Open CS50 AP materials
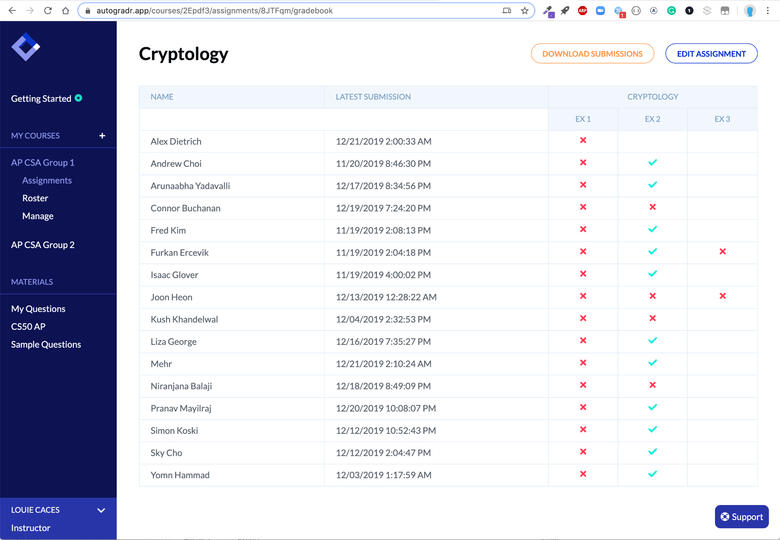 click(28, 327)
